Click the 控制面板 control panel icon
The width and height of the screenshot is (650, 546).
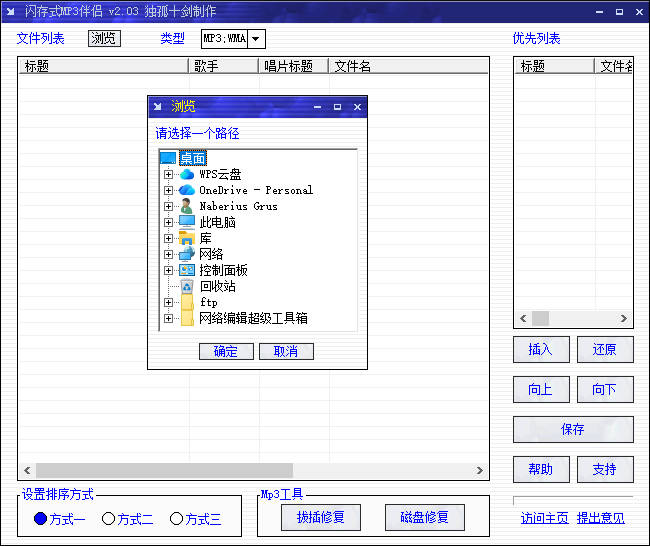[186, 270]
